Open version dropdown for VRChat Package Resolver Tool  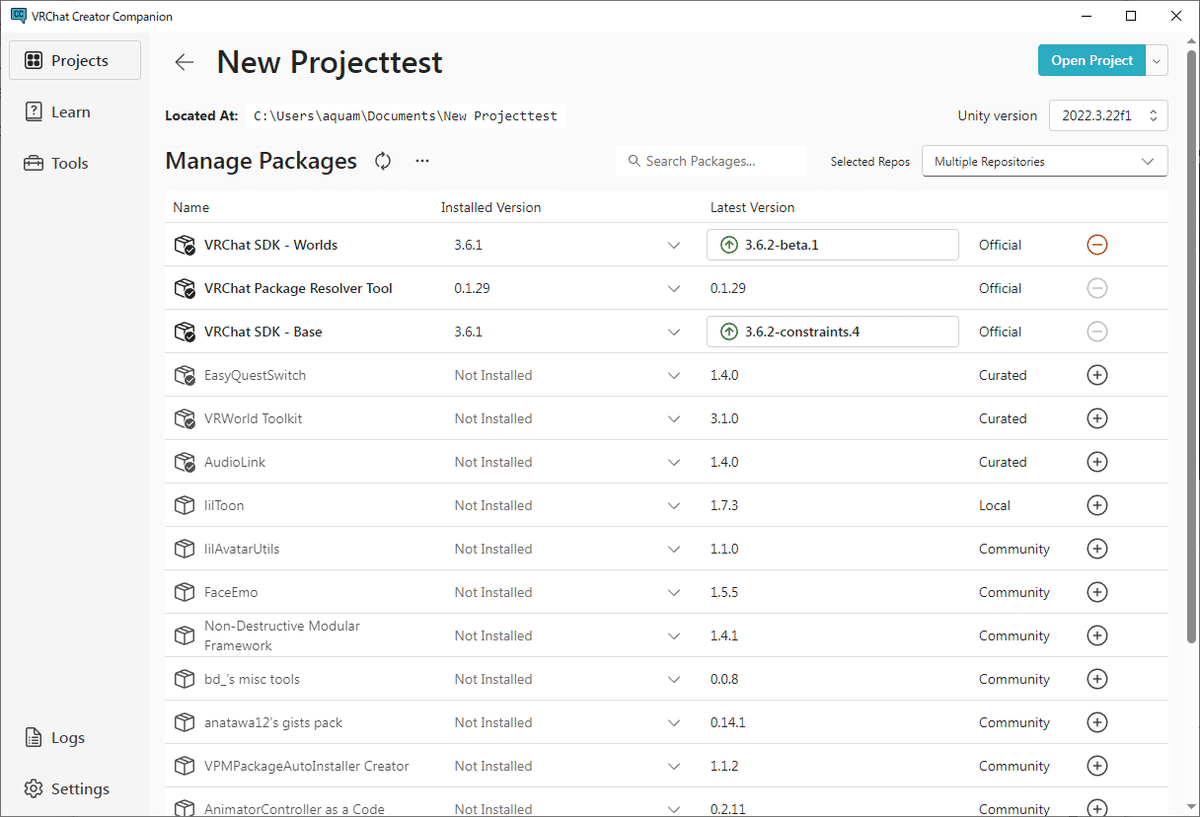(674, 288)
